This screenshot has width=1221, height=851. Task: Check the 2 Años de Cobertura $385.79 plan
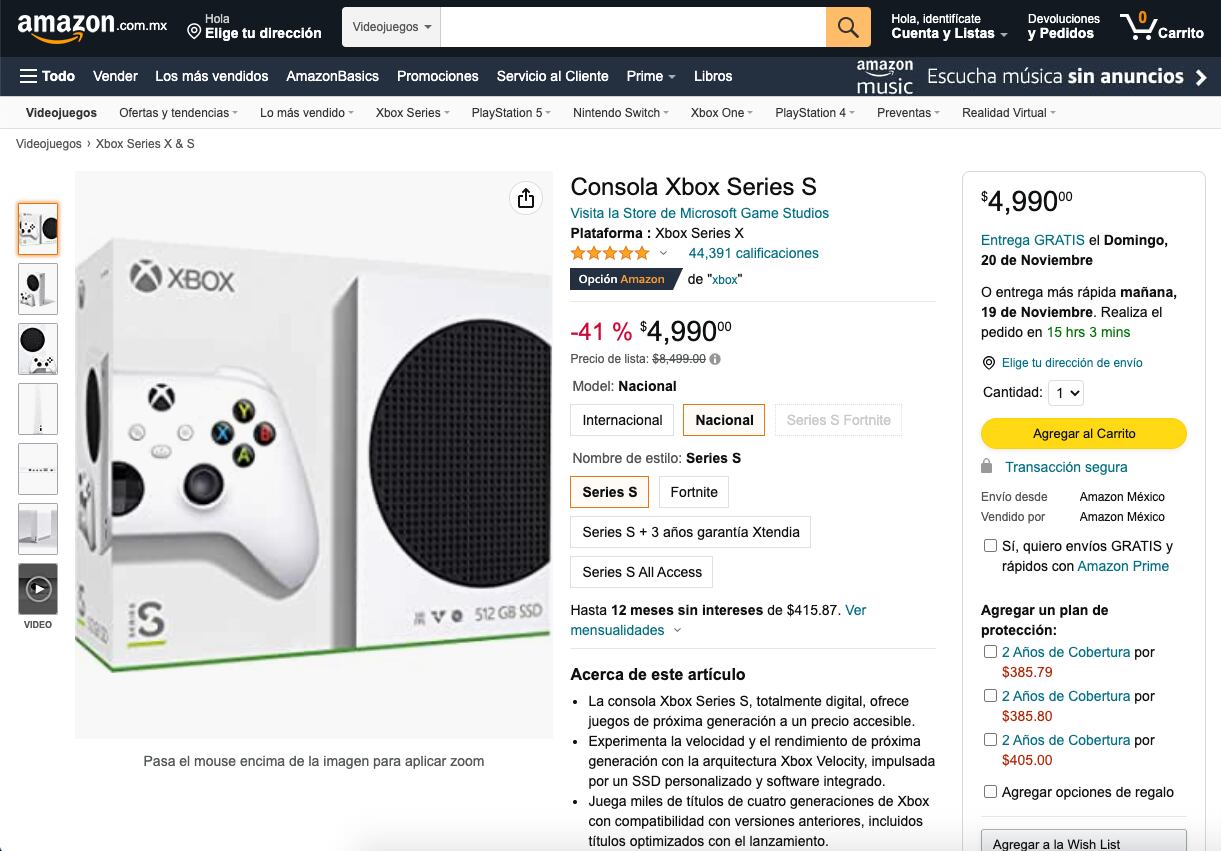tap(990, 652)
